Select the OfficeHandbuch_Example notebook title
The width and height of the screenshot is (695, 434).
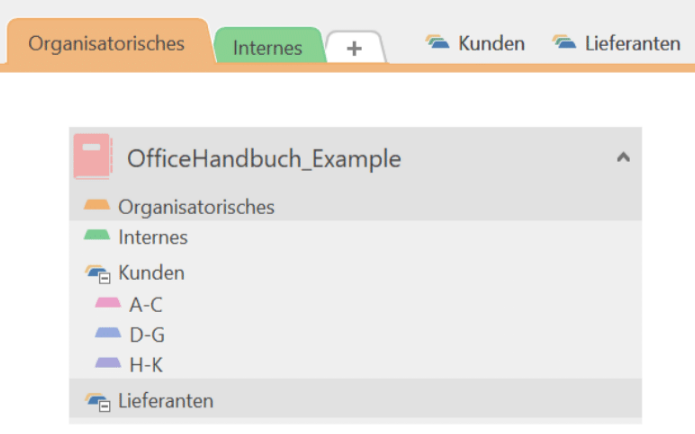click(x=264, y=158)
